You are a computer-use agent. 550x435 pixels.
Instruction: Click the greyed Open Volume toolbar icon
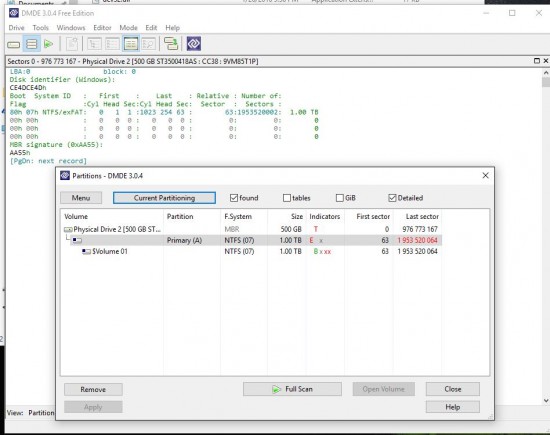[x=72, y=44]
